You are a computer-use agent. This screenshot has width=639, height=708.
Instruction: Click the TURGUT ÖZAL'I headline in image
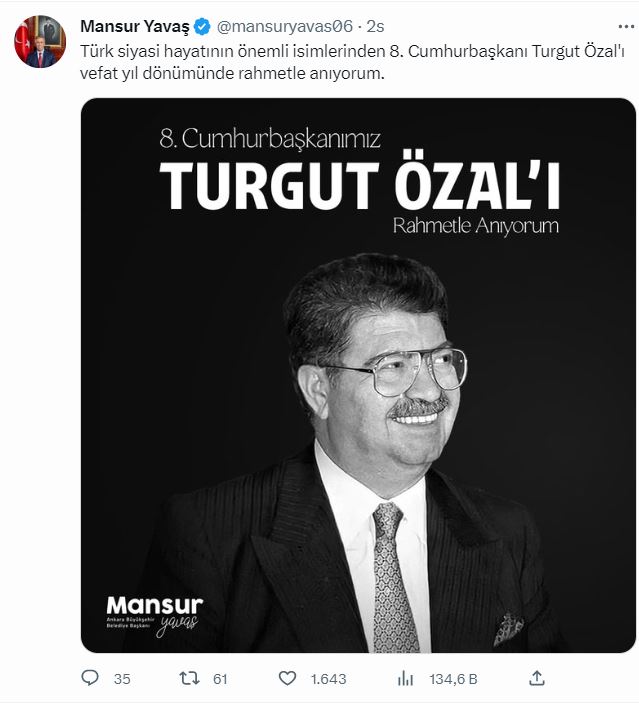(359, 185)
